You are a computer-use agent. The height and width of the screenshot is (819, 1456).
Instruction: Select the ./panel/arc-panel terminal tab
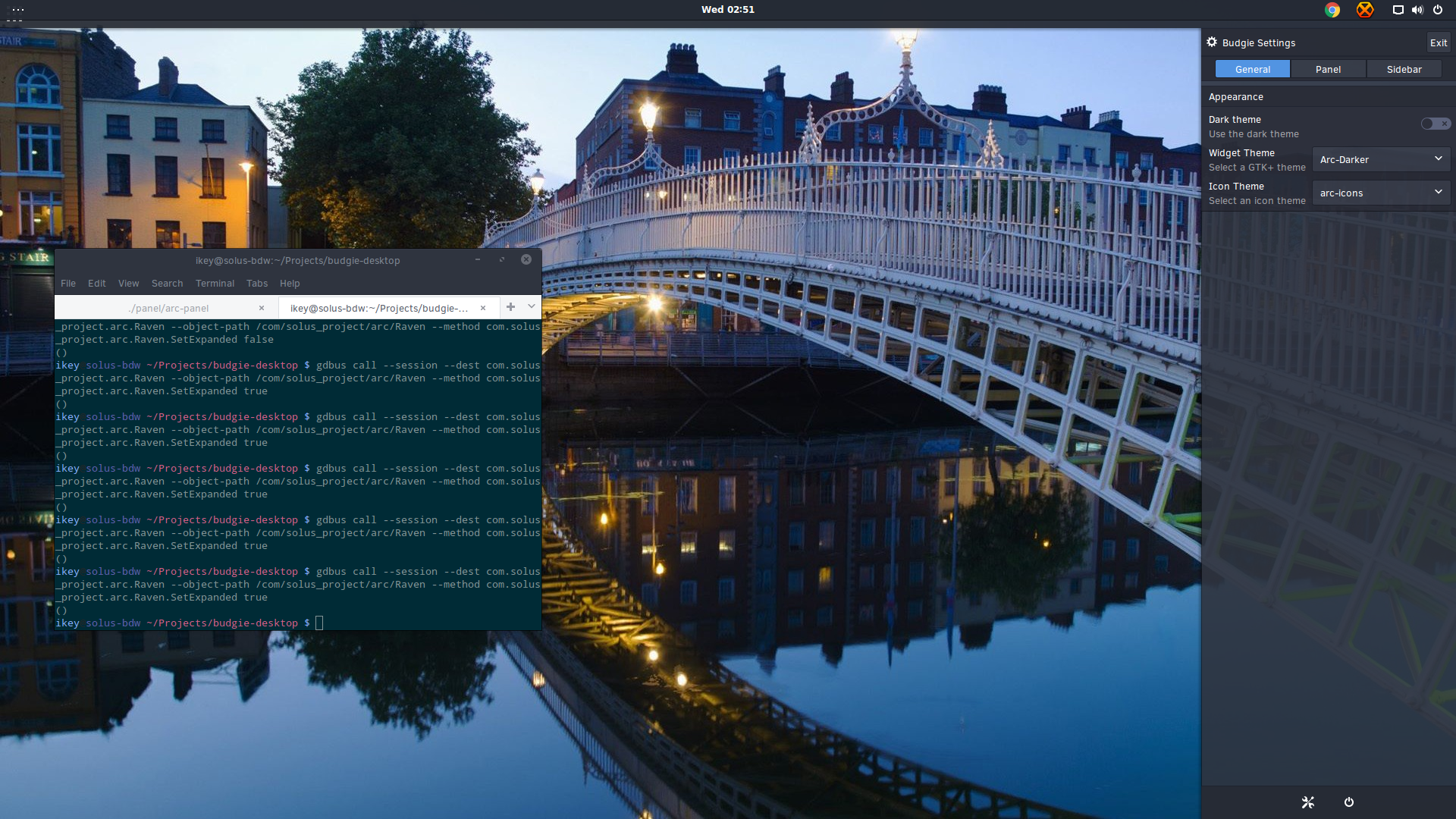pos(168,308)
